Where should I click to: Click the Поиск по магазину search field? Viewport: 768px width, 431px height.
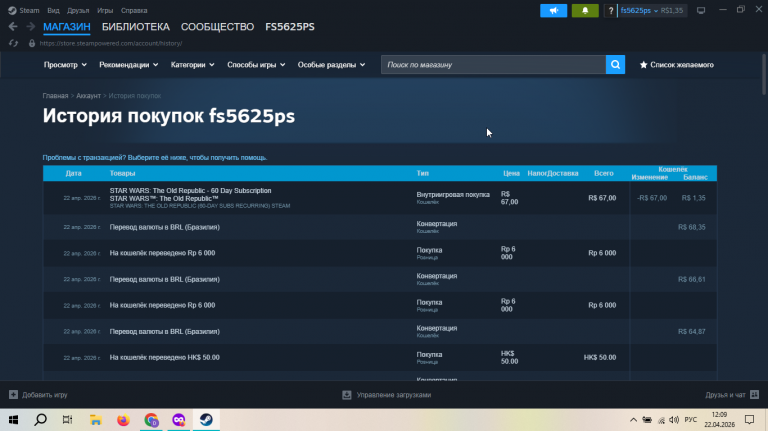493,65
